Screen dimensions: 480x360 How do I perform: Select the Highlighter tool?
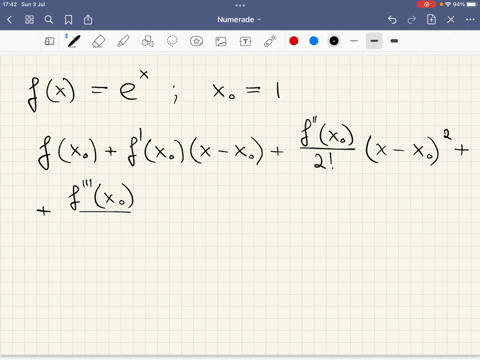(x=123, y=41)
